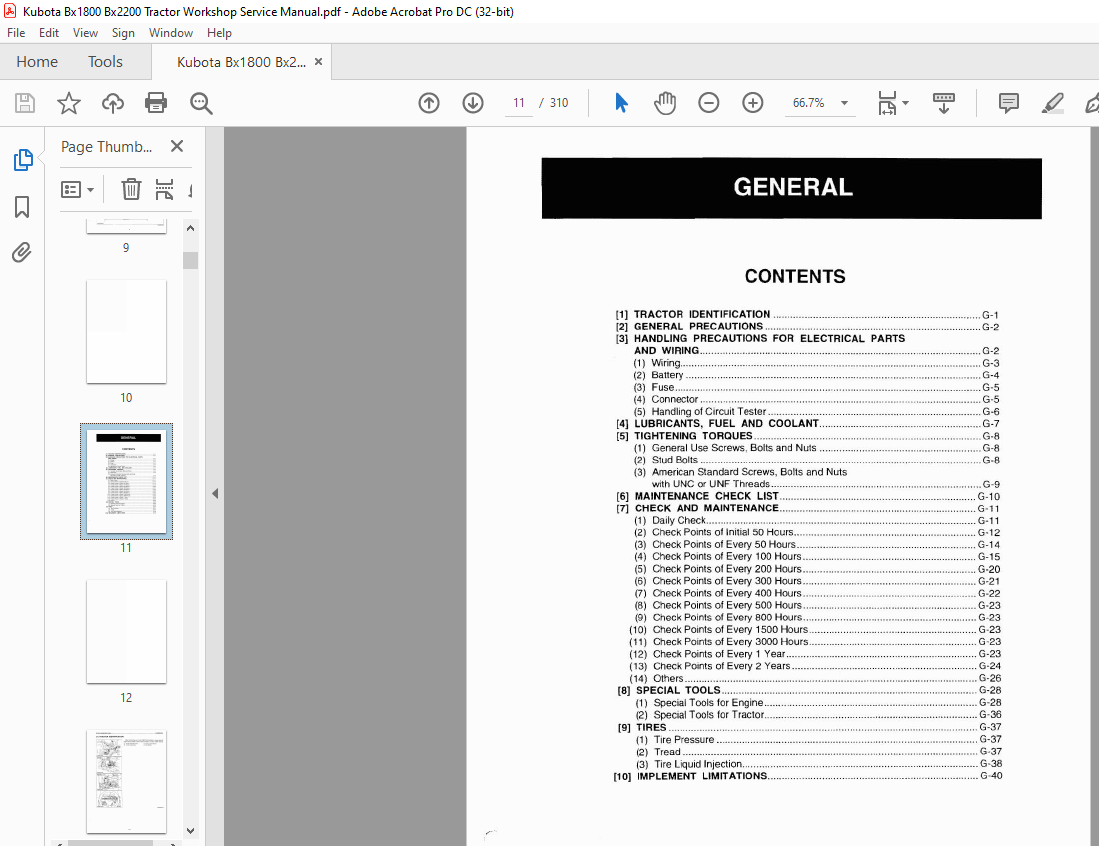Select page 9 thumbnail

126,226
